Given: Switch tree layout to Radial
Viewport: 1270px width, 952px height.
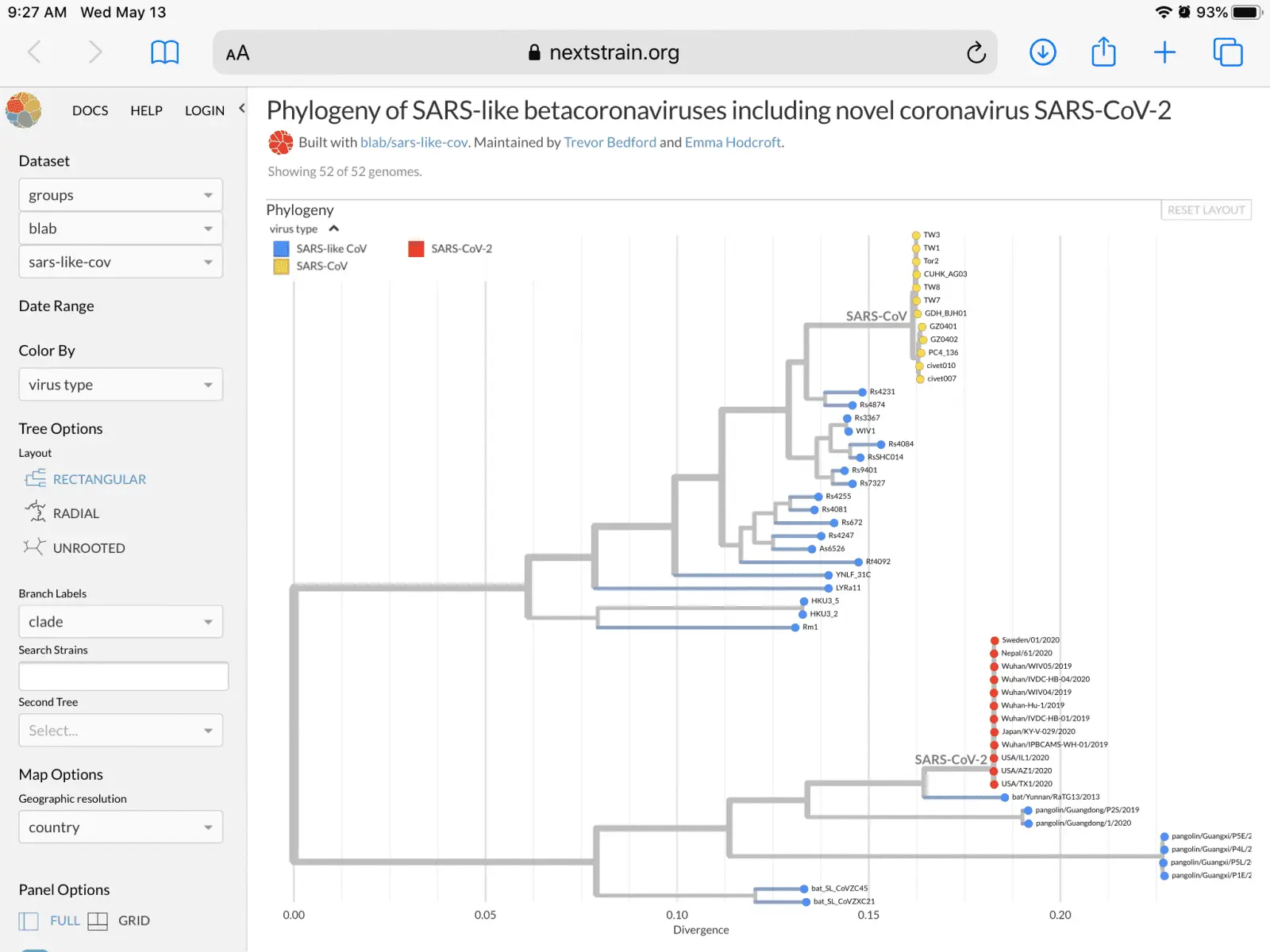Looking at the screenshot, I should [75, 513].
